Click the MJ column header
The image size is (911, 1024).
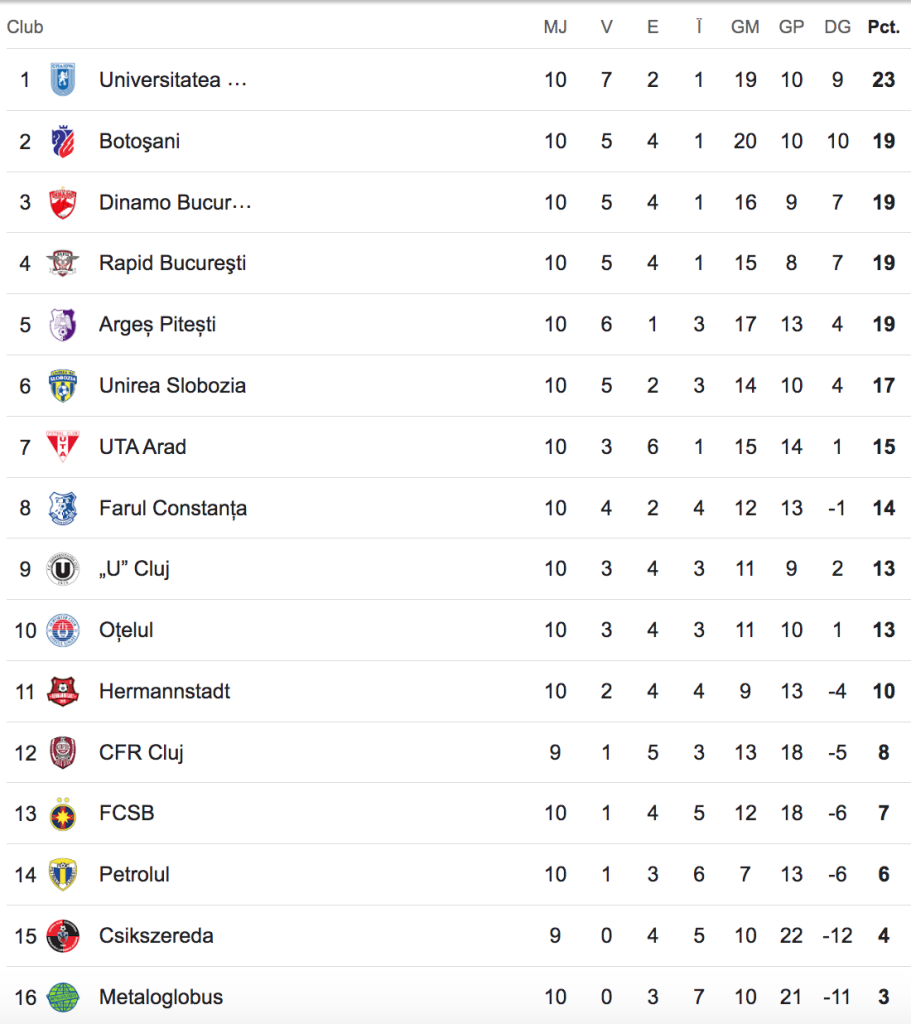(x=555, y=27)
